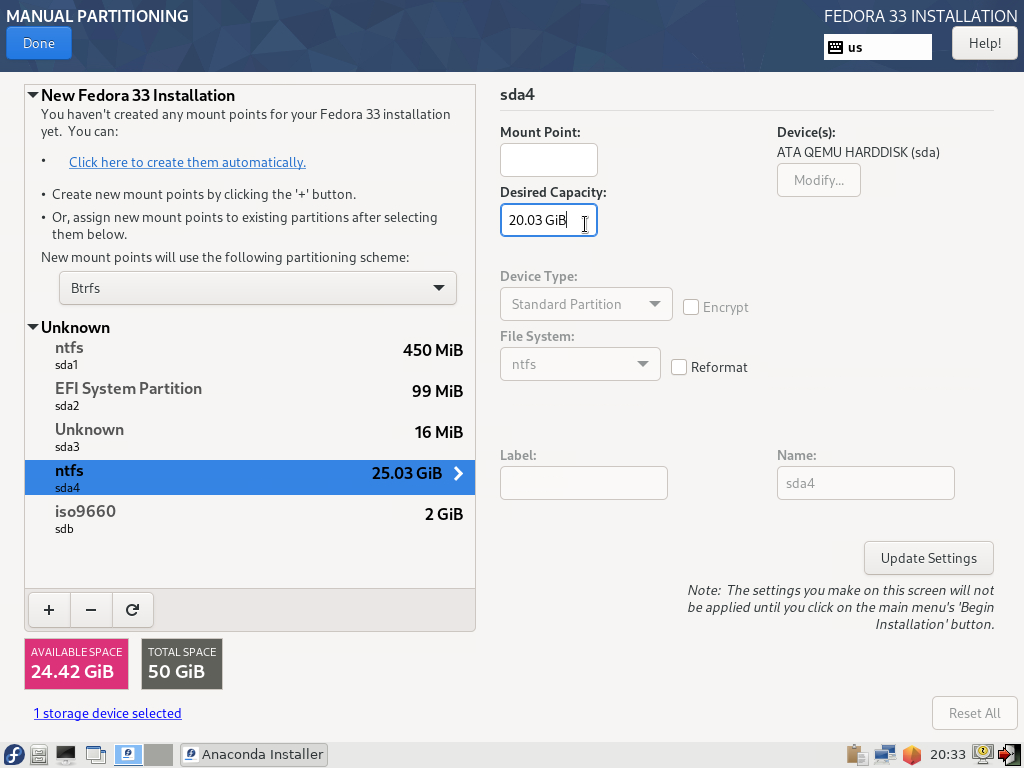
Task: Open the File System ntfs dropdown
Action: 580,364
